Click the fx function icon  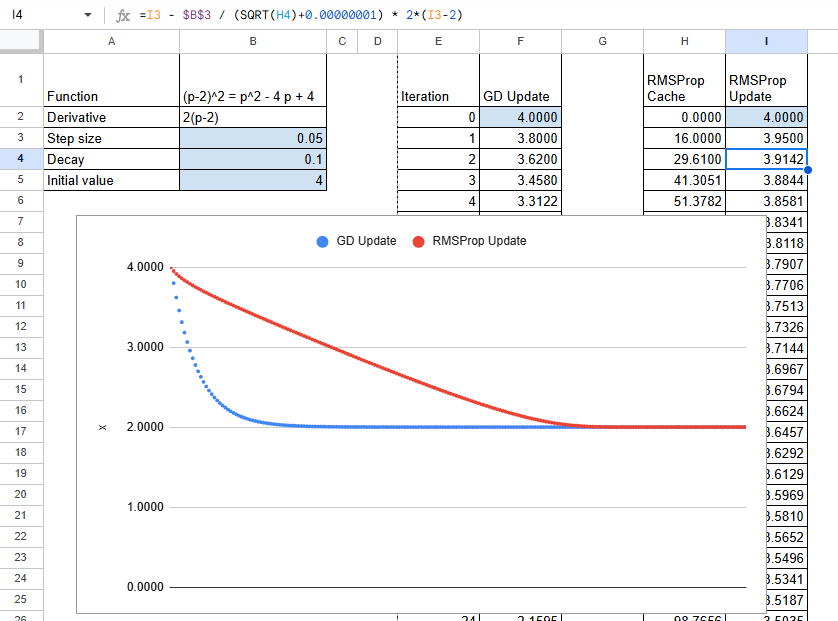(123, 15)
